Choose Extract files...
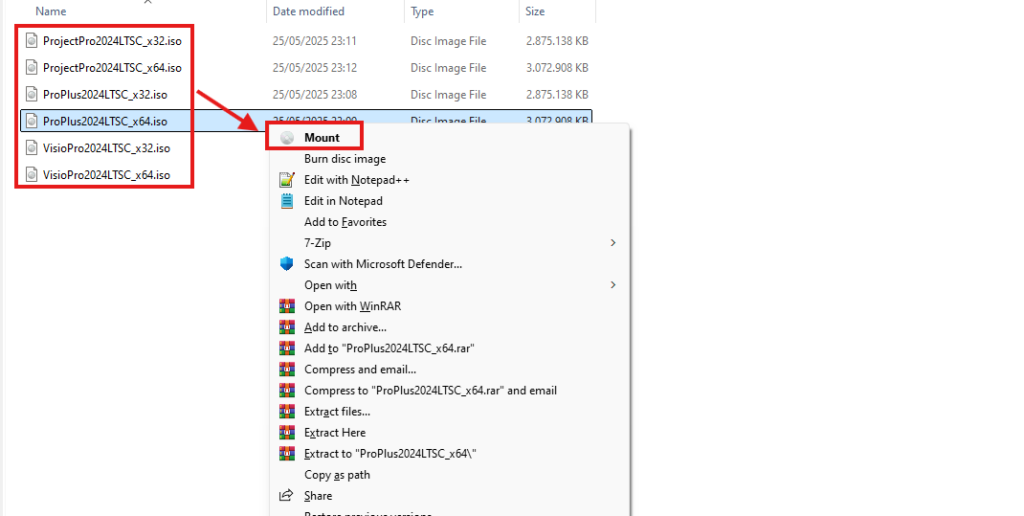The width and height of the screenshot is (1024, 516). click(x=337, y=411)
